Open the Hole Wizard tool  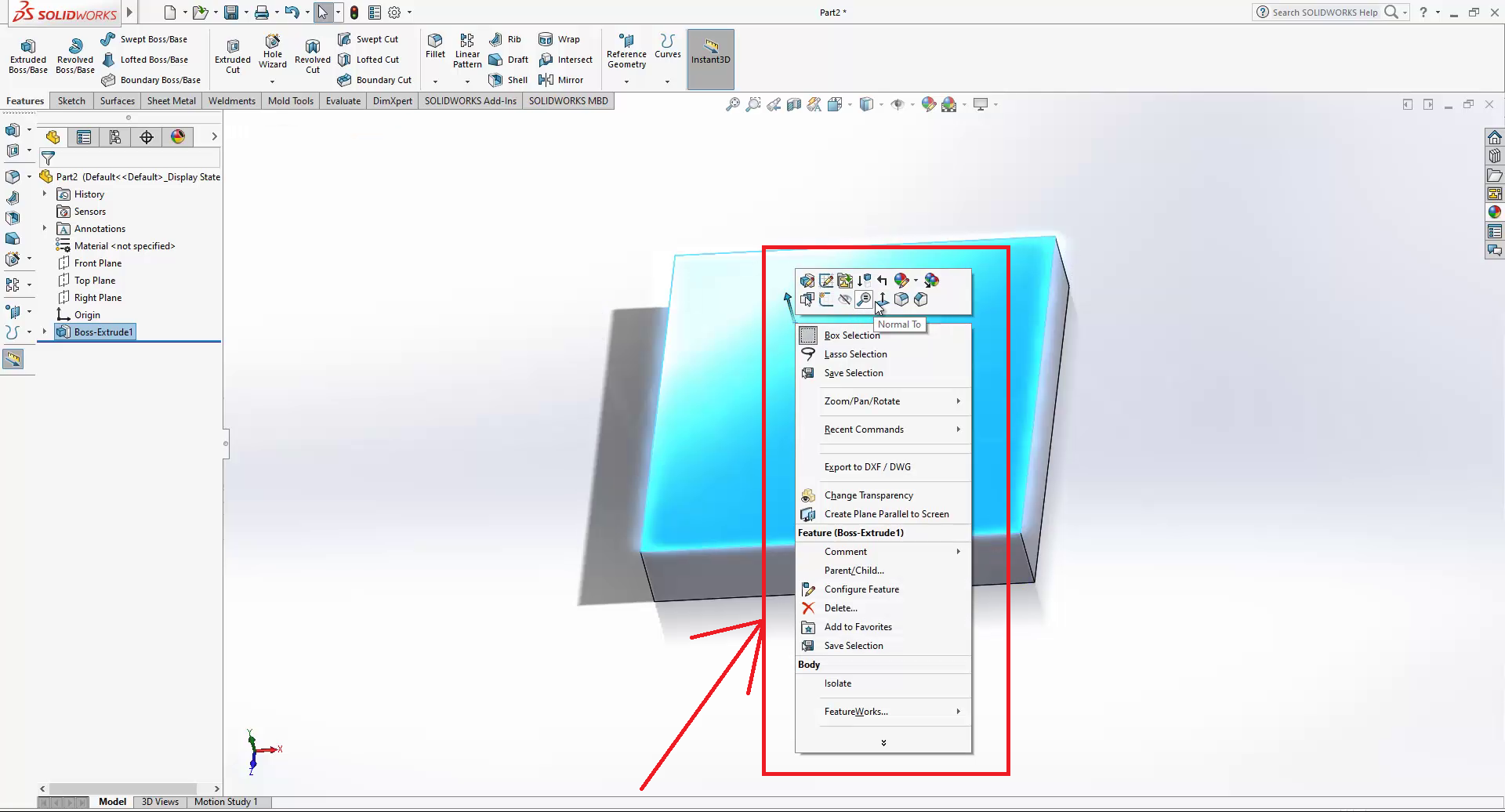[x=273, y=50]
